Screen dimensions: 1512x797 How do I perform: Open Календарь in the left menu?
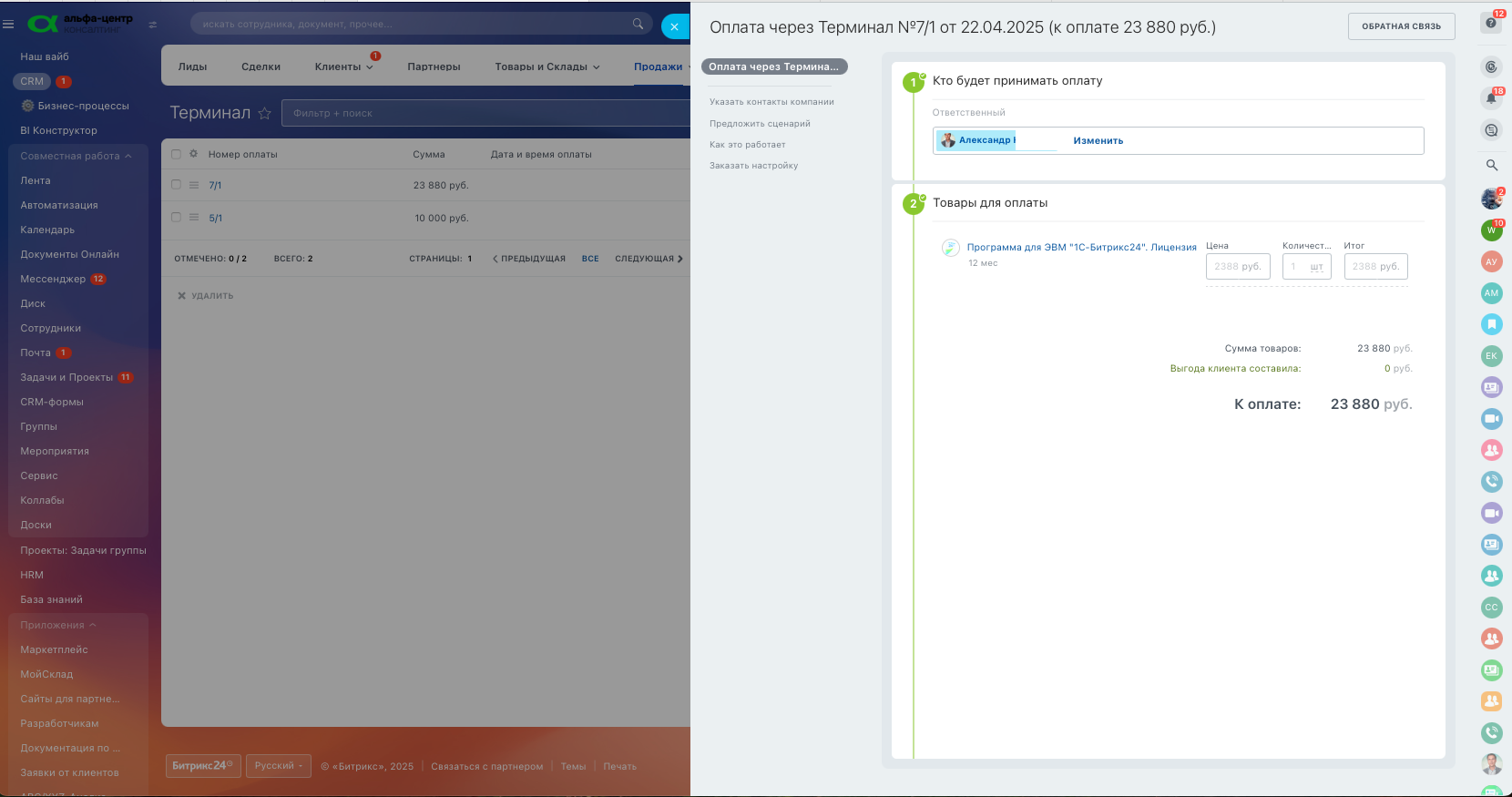click(47, 230)
